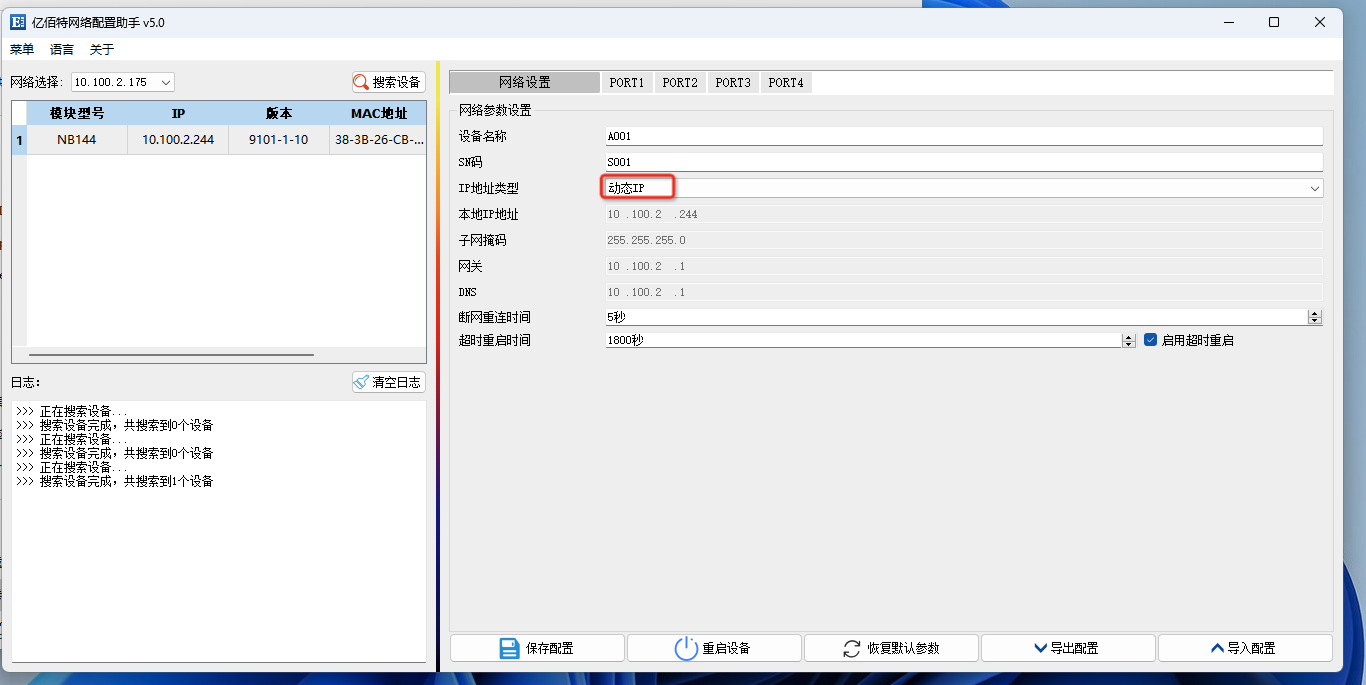
Task: Click the device list horizontal scrollbar
Action: 171,354
